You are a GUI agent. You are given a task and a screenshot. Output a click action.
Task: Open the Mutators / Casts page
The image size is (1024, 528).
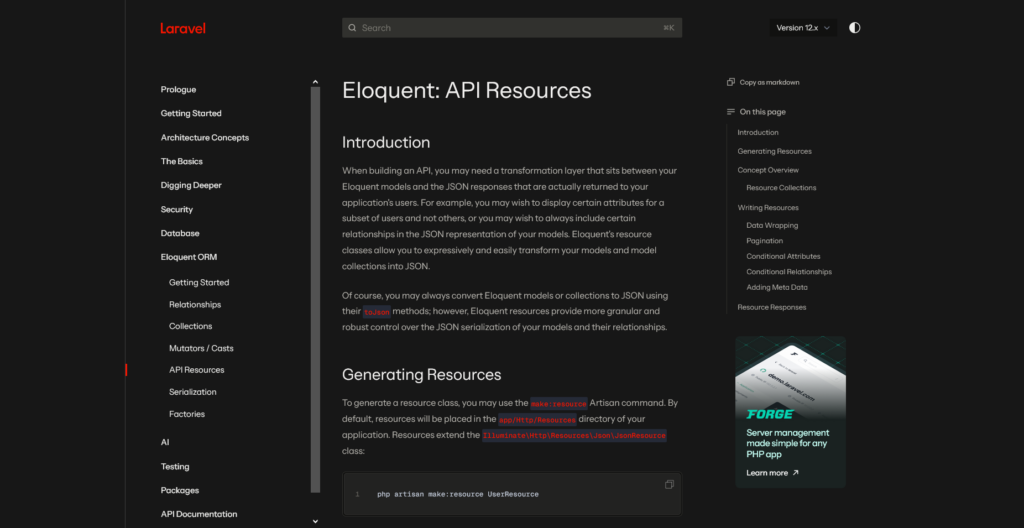coord(201,348)
